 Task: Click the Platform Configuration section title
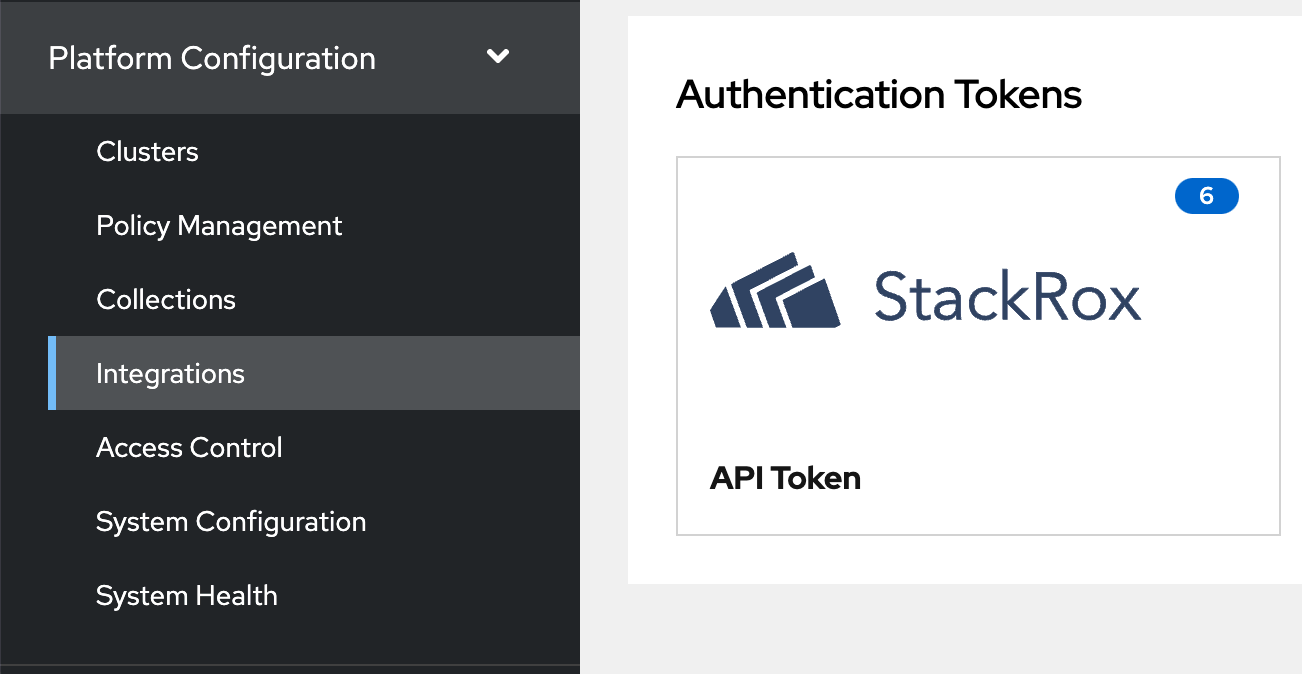pos(212,58)
